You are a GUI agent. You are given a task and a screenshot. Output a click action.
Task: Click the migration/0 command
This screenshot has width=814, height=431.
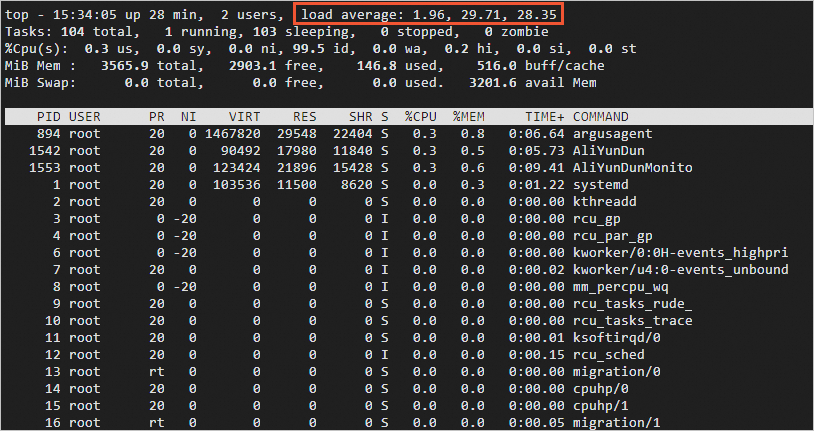[x=616, y=372]
